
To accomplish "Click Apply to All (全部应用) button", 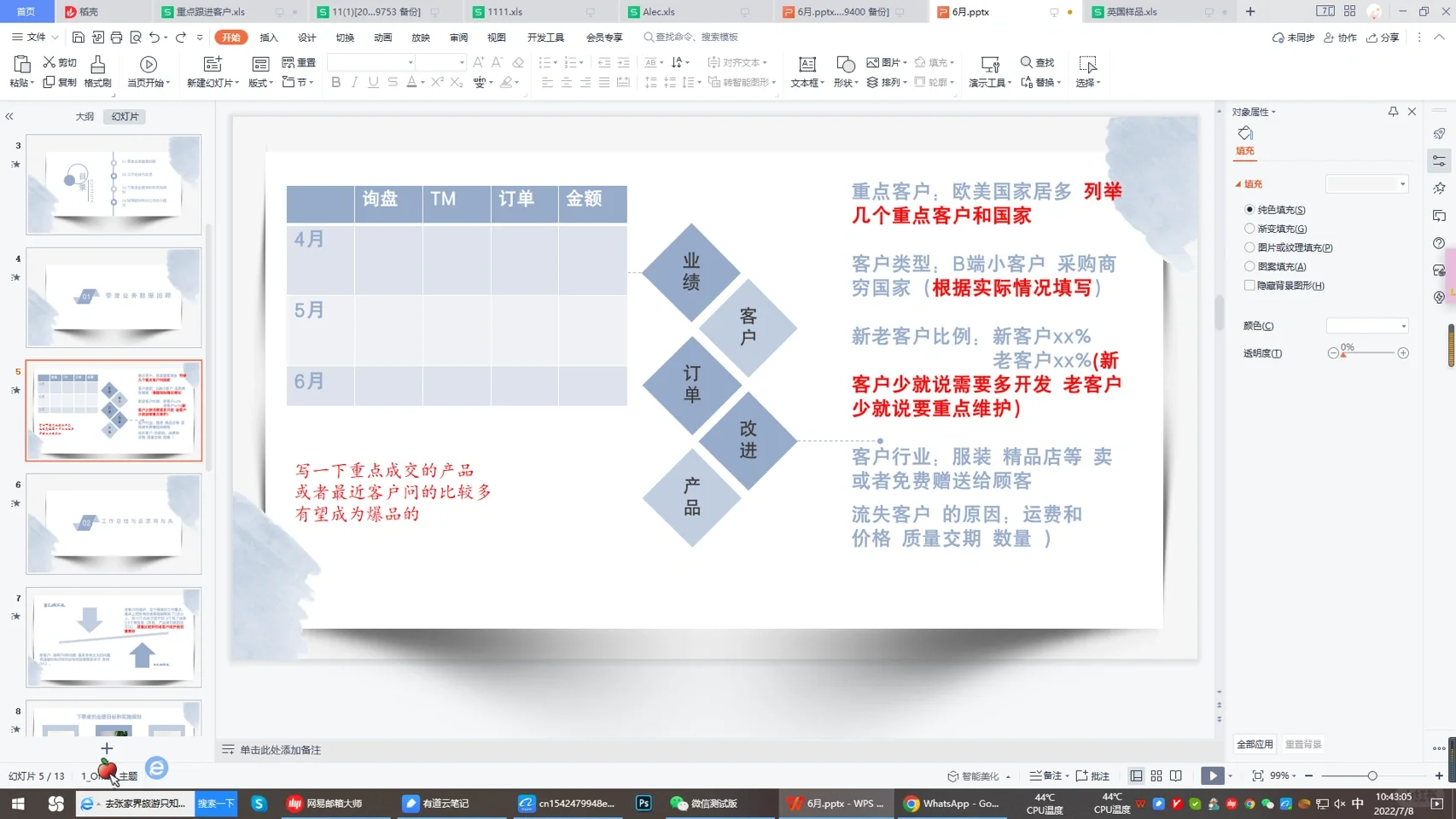I will (1255, 744).
